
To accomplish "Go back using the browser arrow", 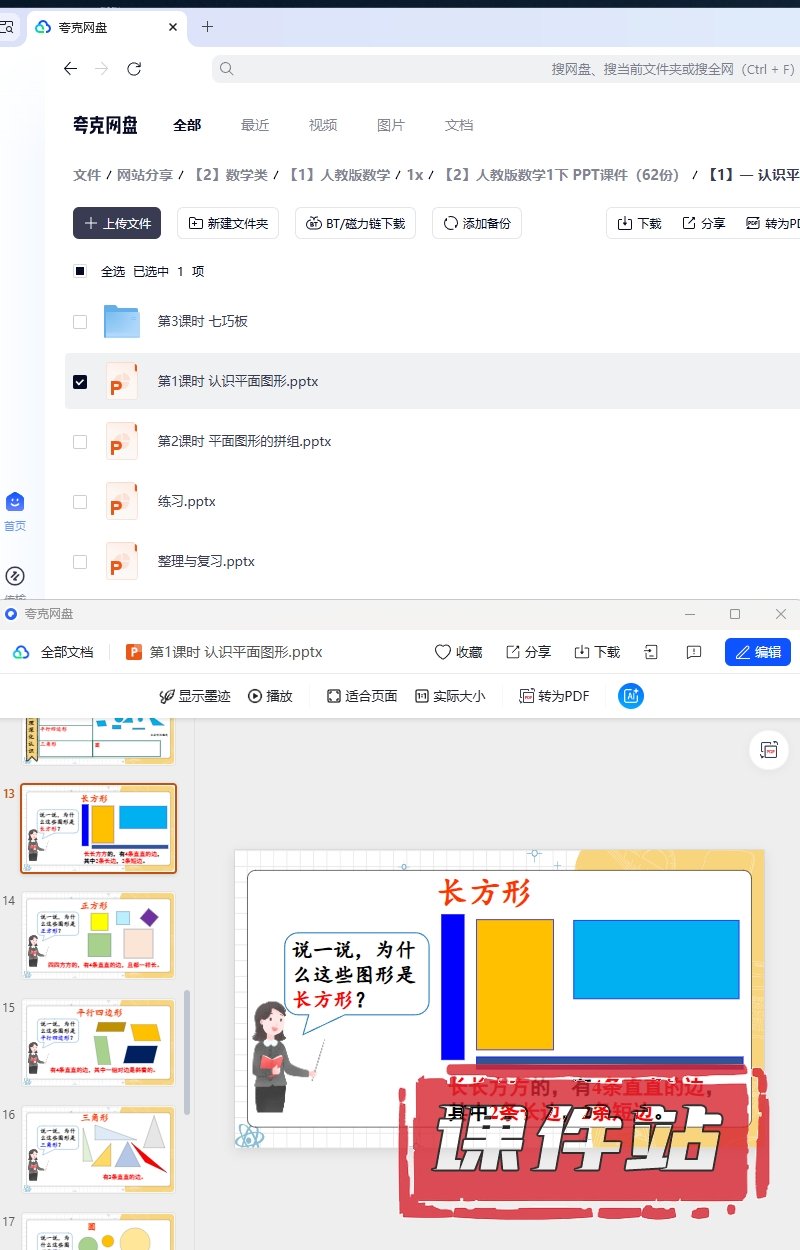I will click(x=70, y=69).
